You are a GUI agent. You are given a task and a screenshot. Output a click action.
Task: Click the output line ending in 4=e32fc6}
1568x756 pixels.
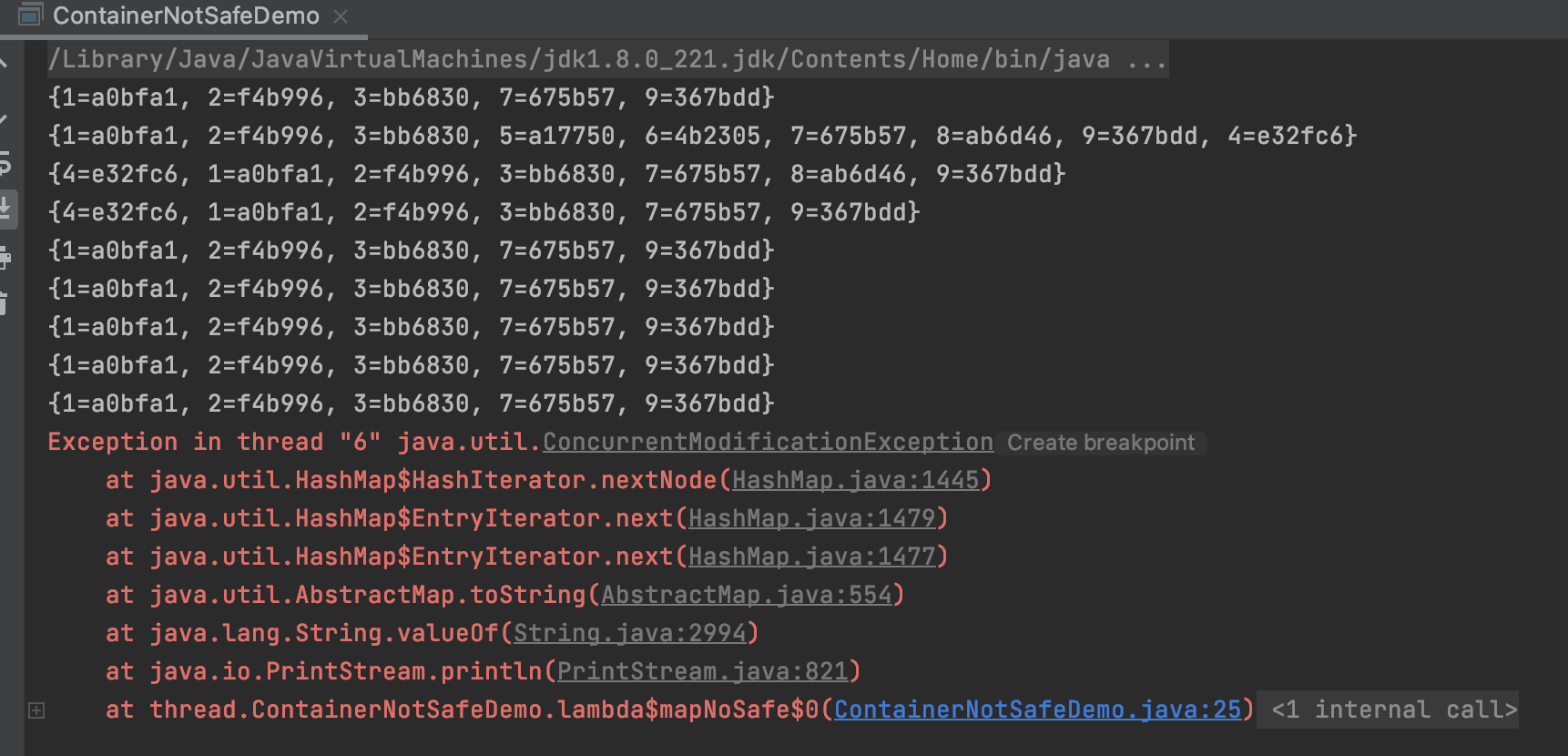click(702, 136)
